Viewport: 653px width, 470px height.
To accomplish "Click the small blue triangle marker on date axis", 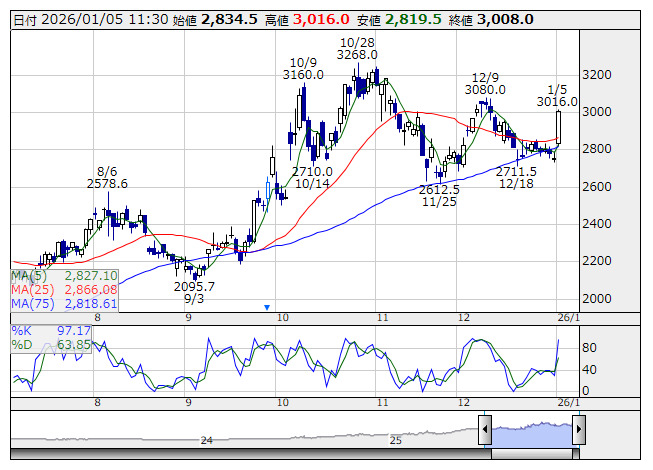I will [267, 308].
